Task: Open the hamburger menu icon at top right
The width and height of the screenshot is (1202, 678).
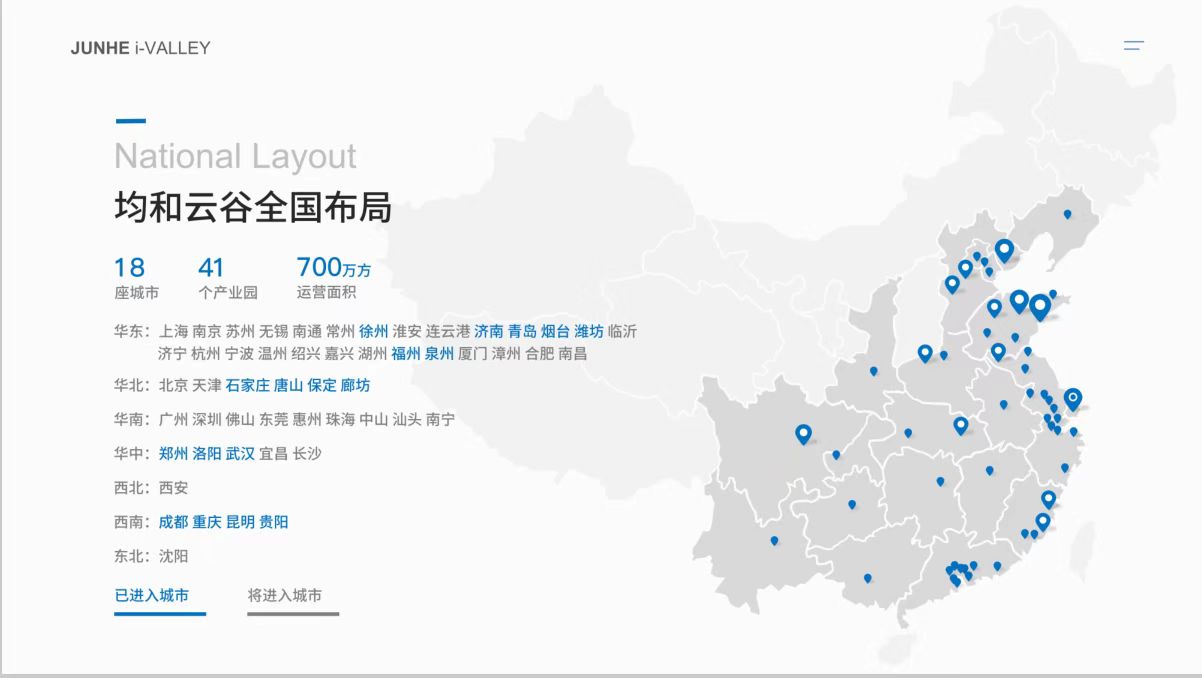Action: point(1133,46)
